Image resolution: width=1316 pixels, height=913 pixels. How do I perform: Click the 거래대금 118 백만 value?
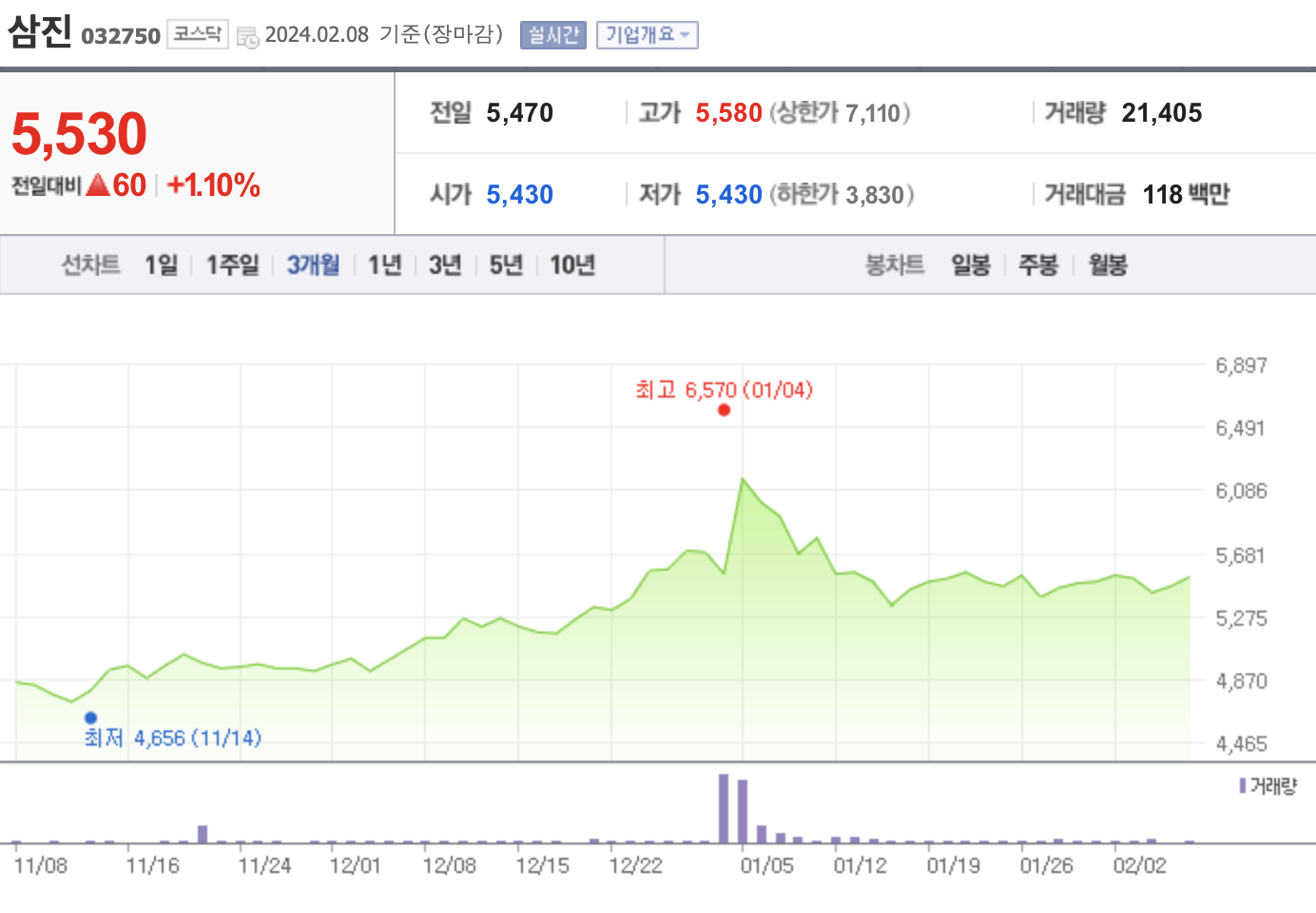coord(1186,195)
